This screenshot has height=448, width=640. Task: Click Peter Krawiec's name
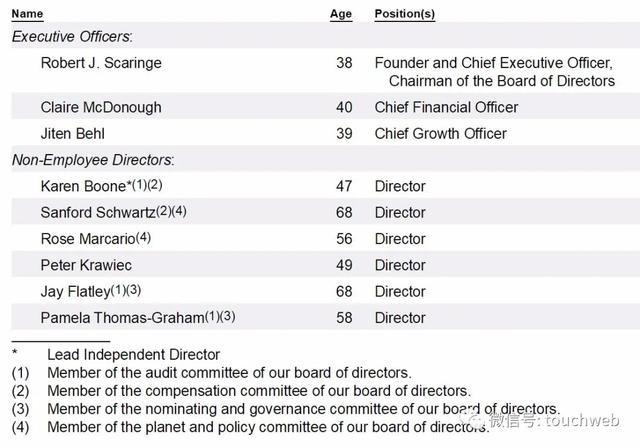(86, 265)
